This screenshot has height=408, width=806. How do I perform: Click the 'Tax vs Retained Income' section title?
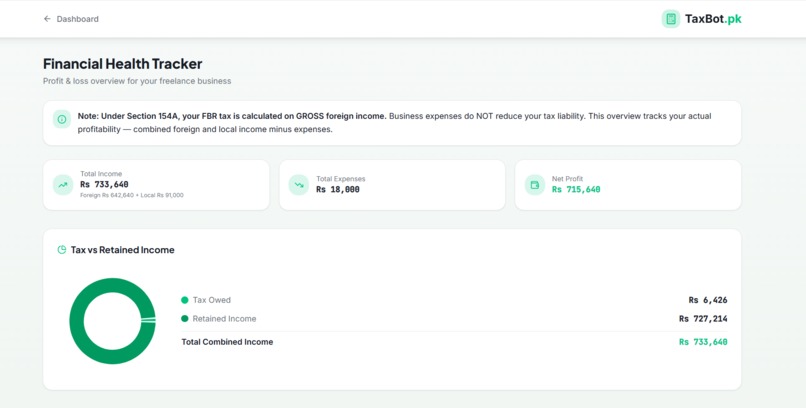(x=122, y=250)
